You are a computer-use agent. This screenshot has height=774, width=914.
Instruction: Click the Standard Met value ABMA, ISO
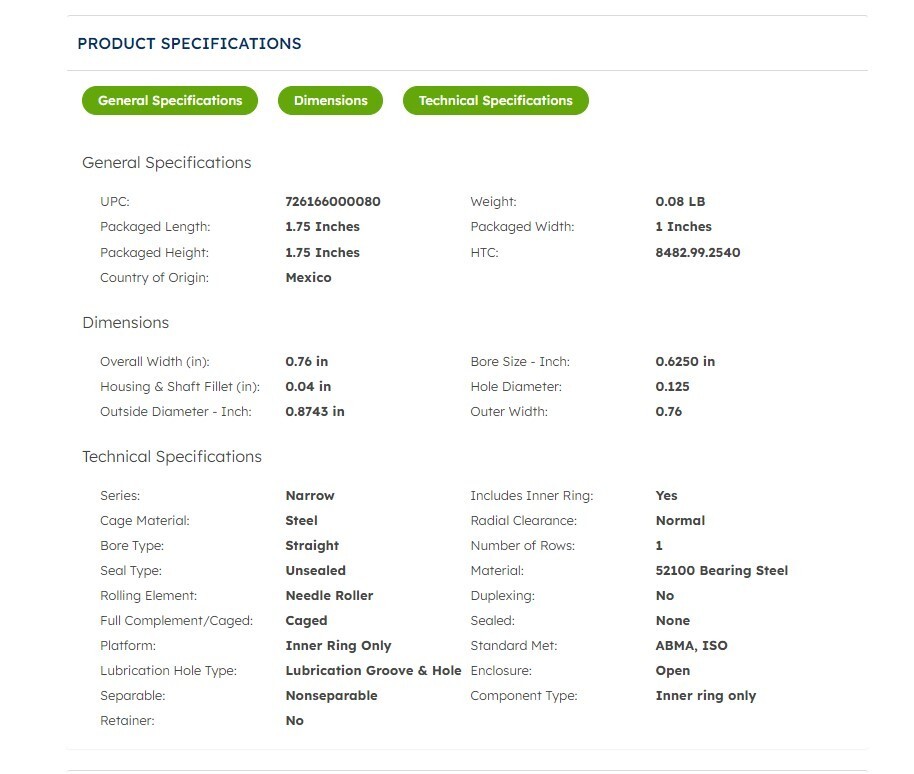(691, 646)
